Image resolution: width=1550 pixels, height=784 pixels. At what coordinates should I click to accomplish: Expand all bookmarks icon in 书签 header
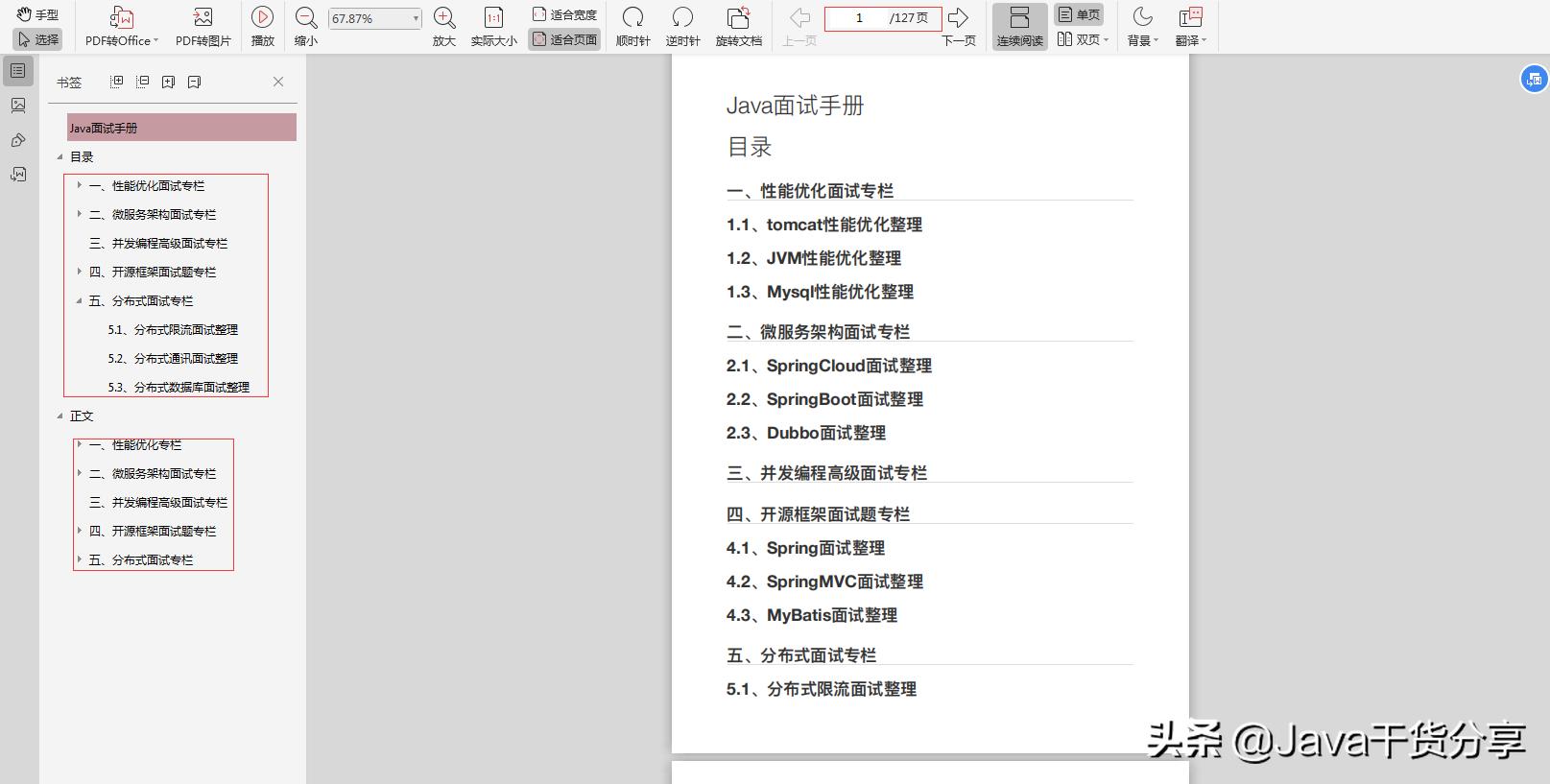tap(117, 82)
